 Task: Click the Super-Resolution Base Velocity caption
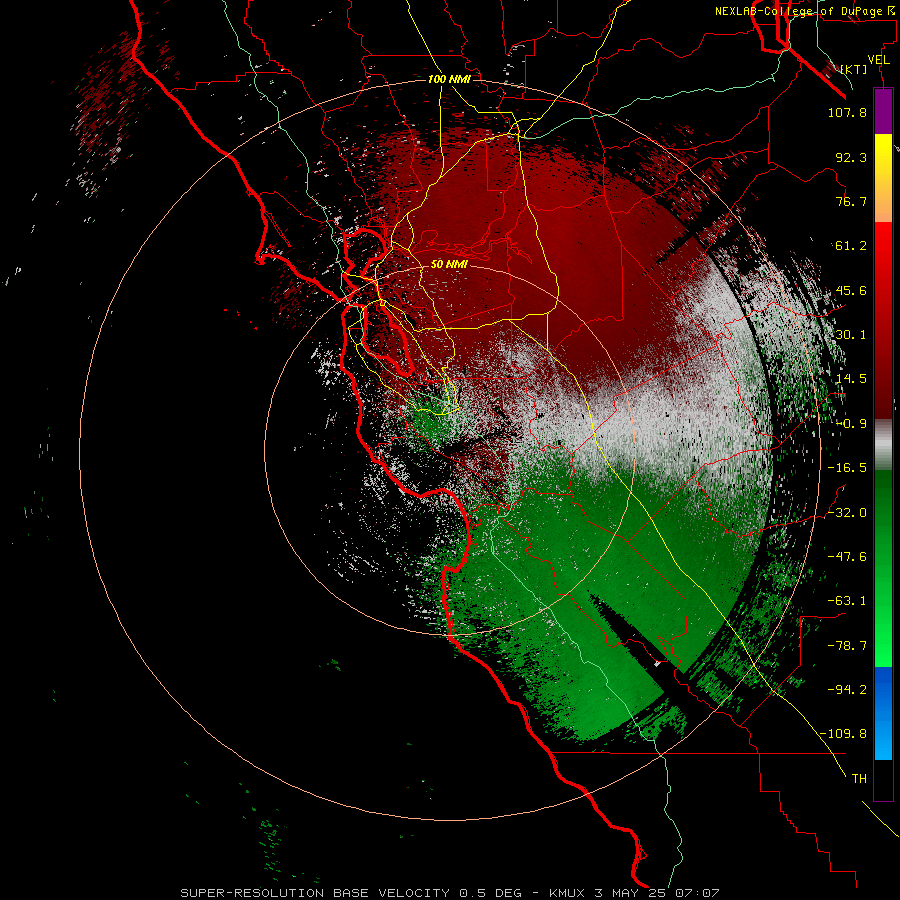(x=449, y=893)
